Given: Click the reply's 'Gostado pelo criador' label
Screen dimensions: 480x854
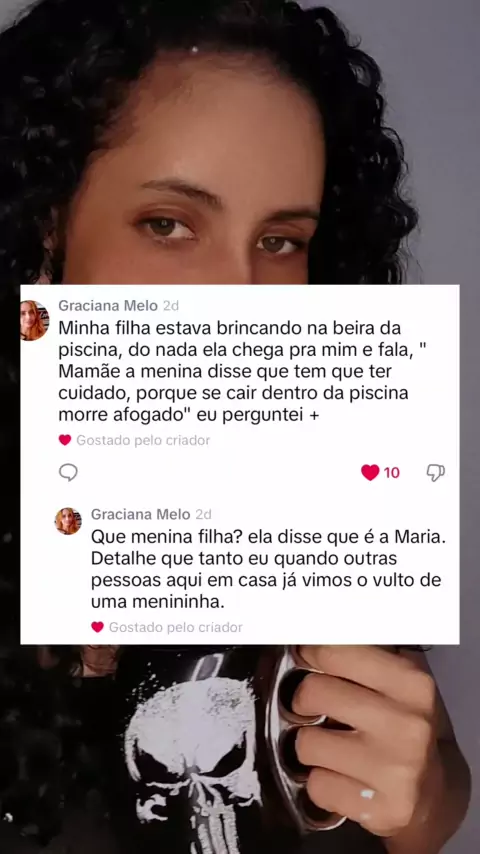Looking at the screenshot, I should 175,627.
